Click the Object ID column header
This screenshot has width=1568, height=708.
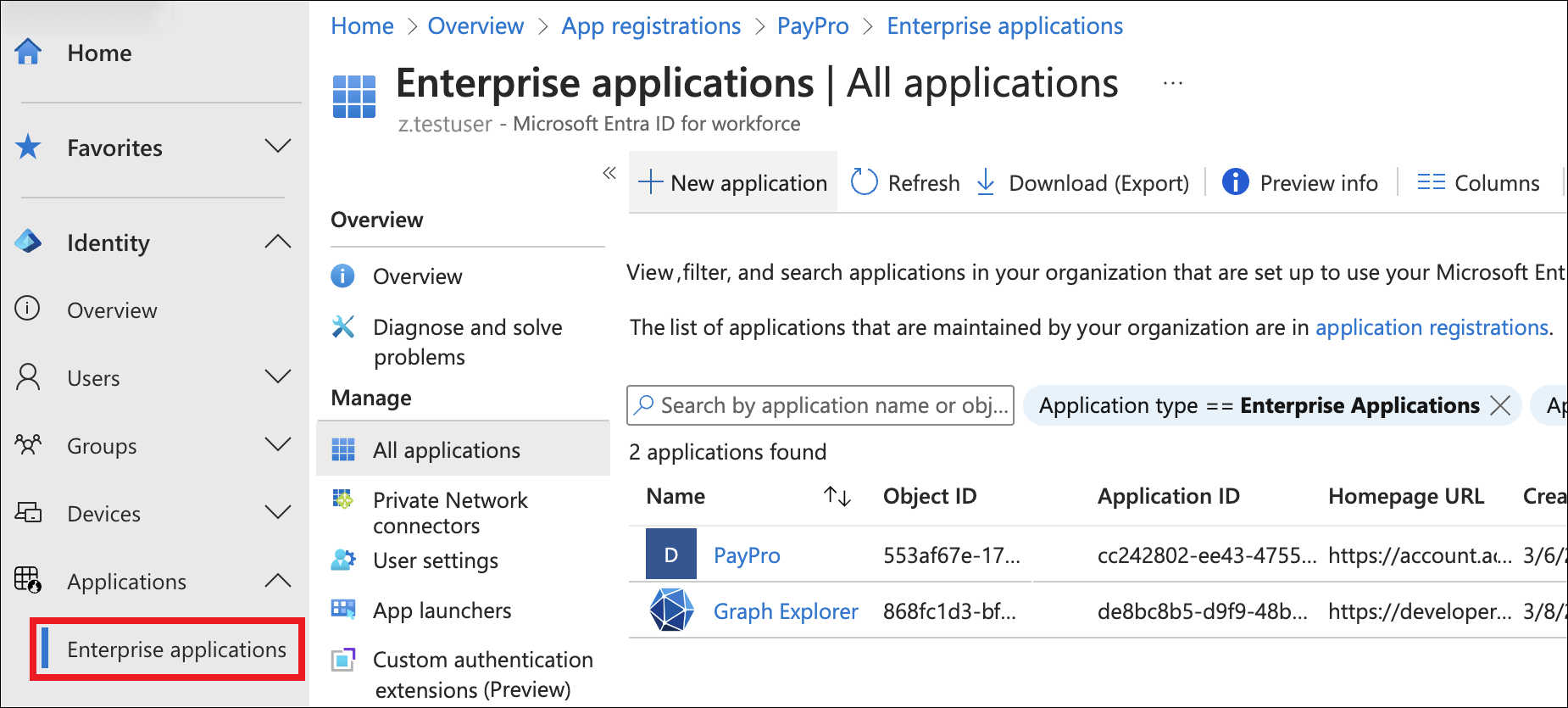tap(930, 496)
